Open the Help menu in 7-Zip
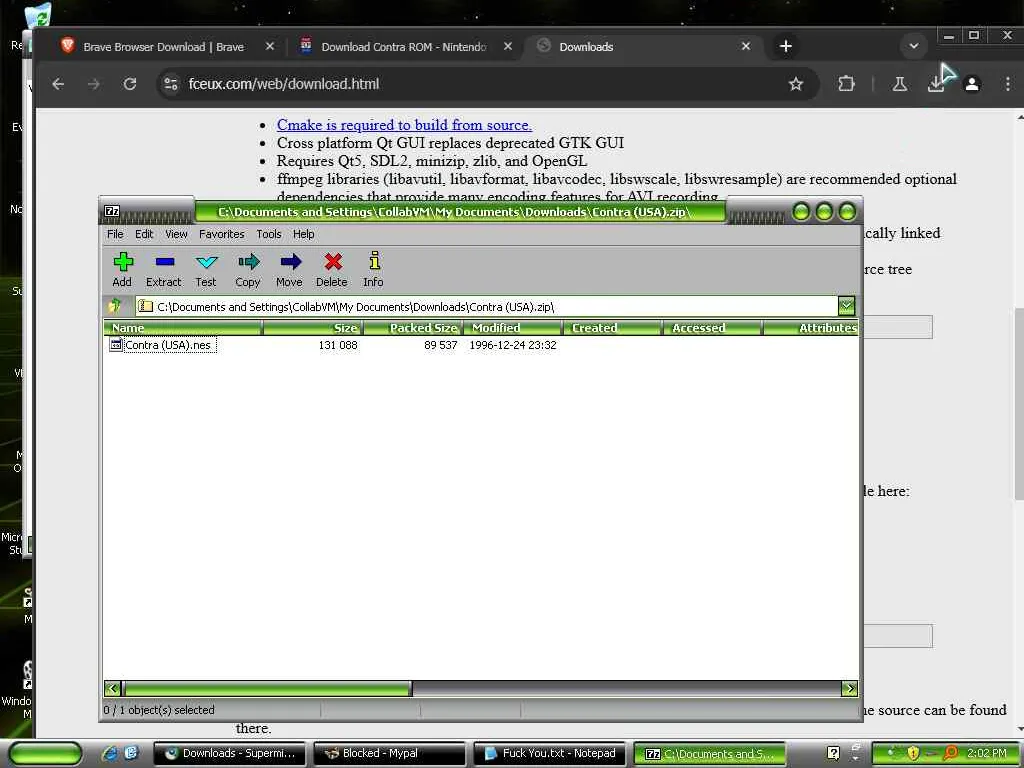The image size is (1024, 768). pyautogui.click(x=303, y=234)
